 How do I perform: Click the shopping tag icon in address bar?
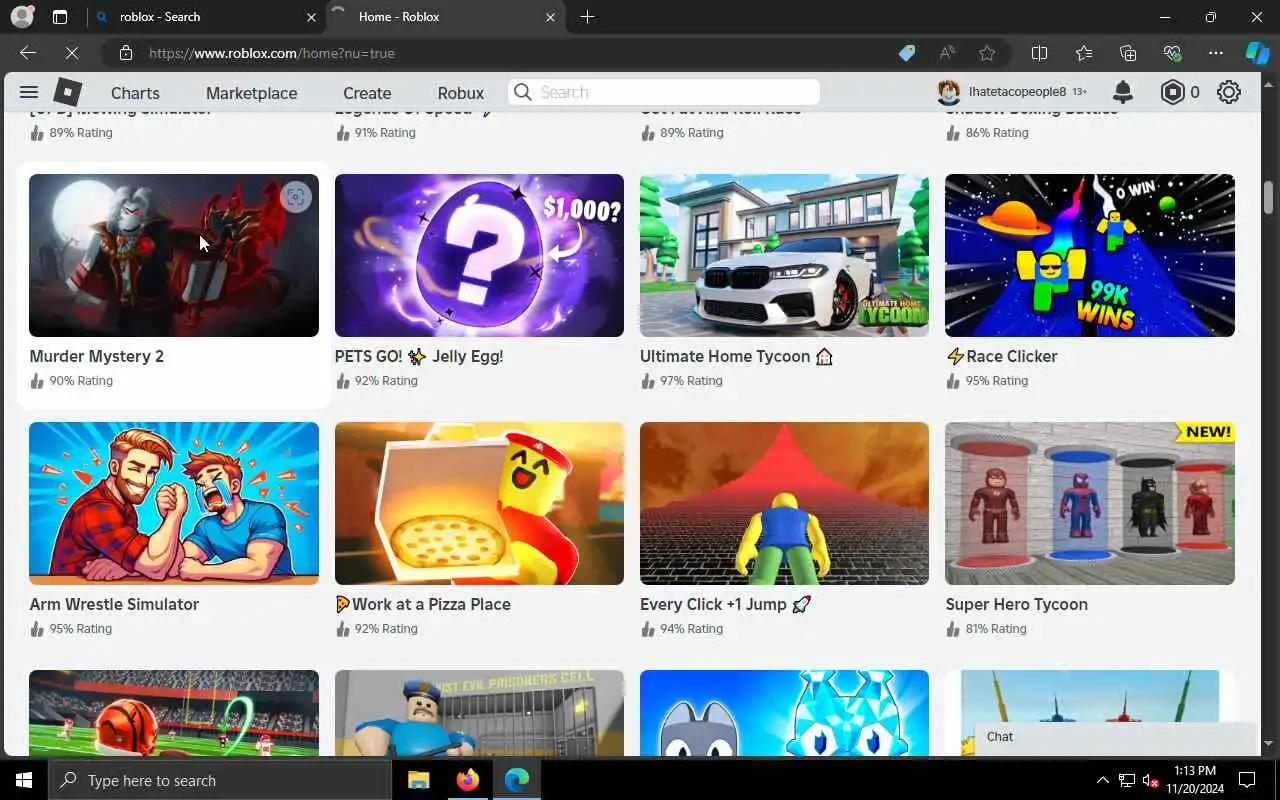907,53
